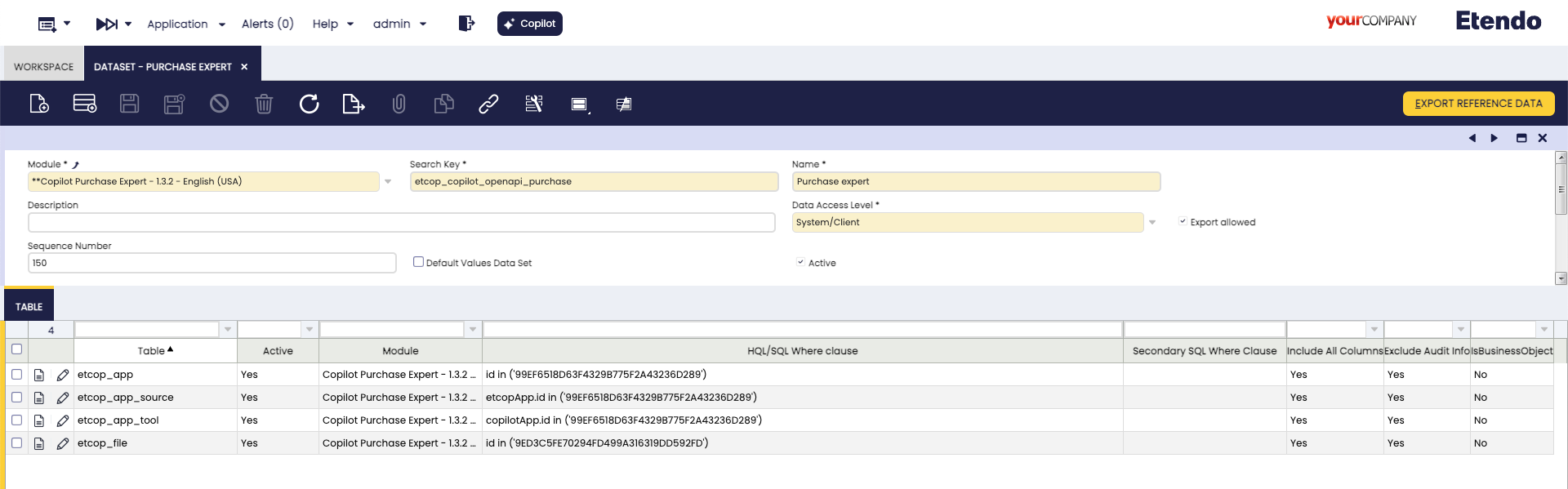Click the form's vertical scrollbar down arrow
The width and height of the screenshot is (1568, 489).
tap(1561, 278)
